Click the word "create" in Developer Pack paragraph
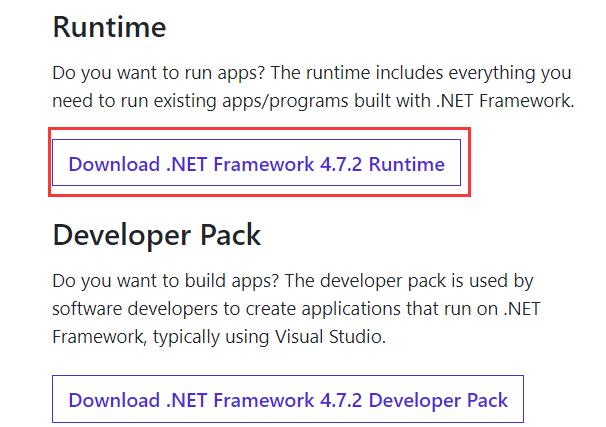This screenshot has height=427, width=606. click(x=270, y=308)
